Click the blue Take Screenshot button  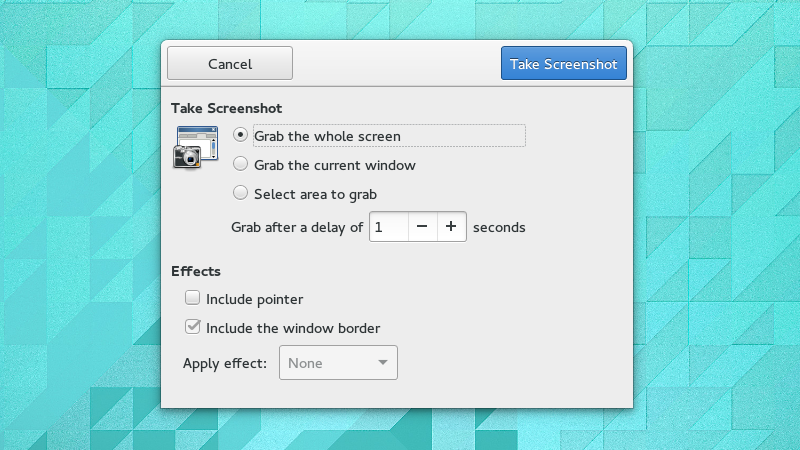564,63
